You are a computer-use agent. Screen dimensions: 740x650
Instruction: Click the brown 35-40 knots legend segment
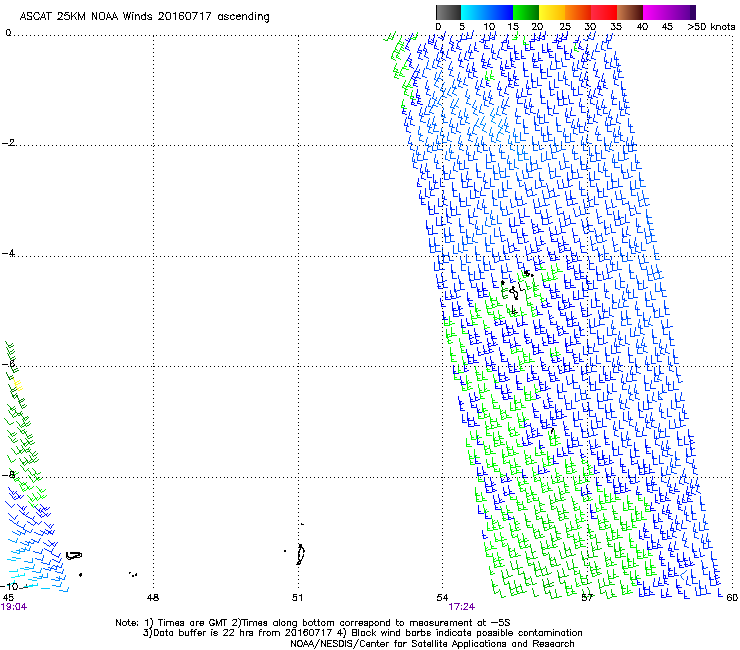[630, 12]
